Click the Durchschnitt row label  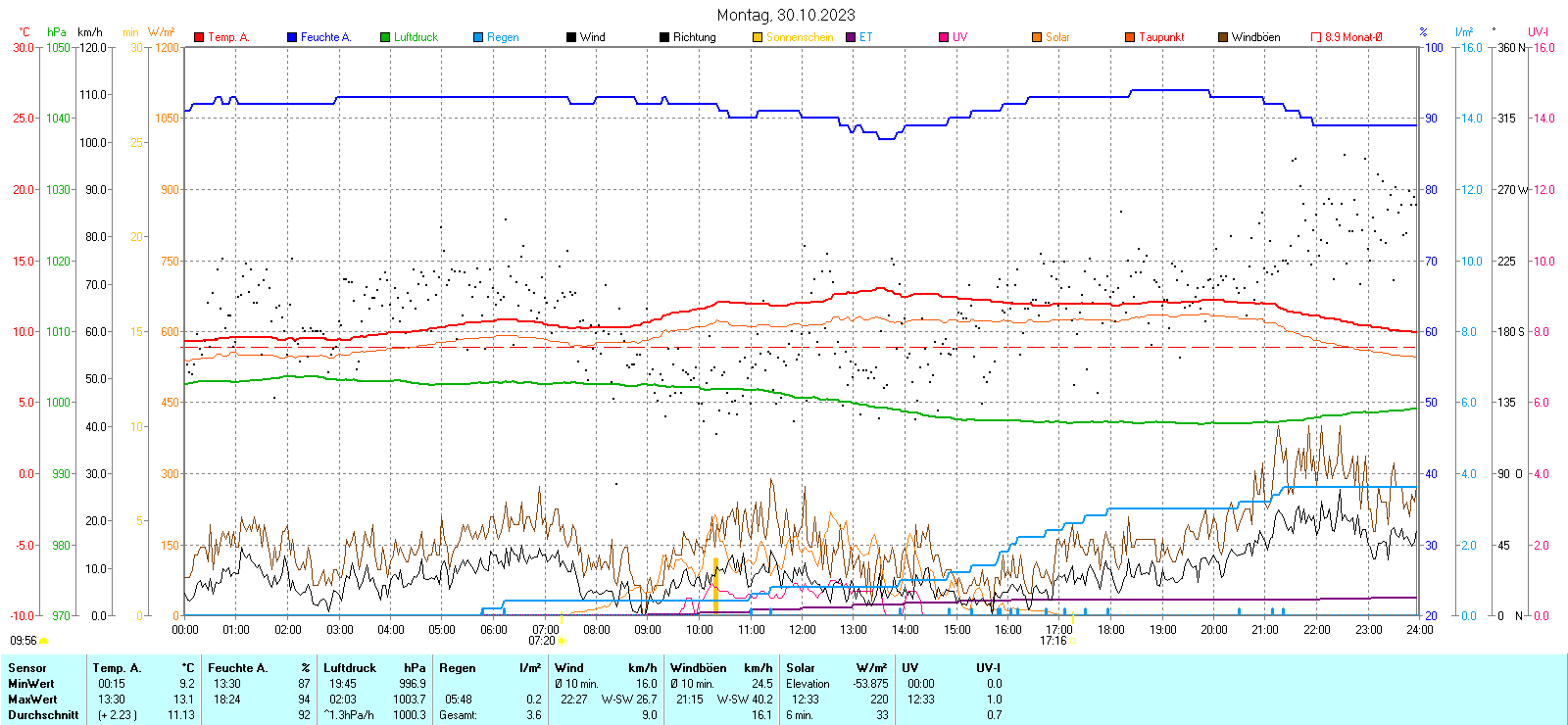[43, 715]
